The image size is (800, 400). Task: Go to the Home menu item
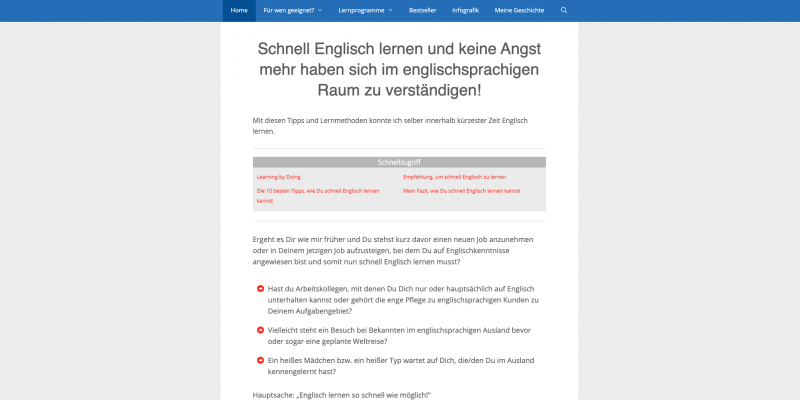click(x=239, y=10)
